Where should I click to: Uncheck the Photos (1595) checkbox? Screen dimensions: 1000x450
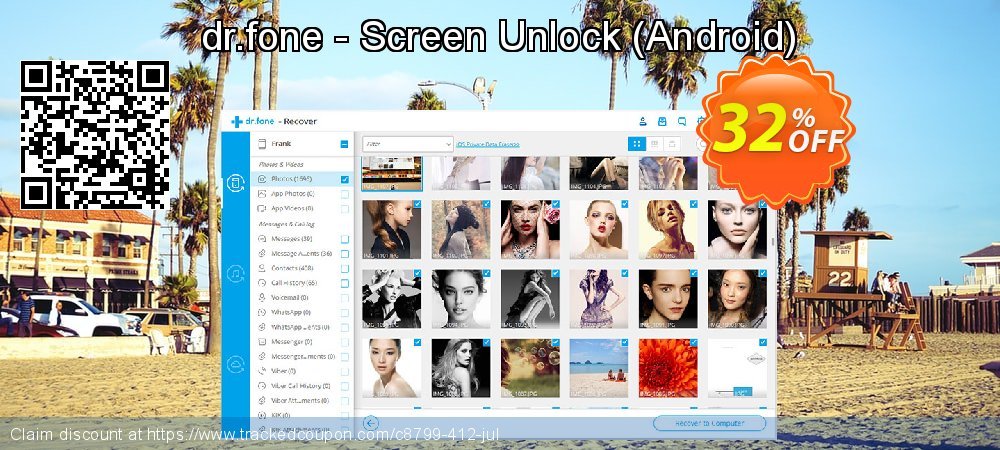344,179
